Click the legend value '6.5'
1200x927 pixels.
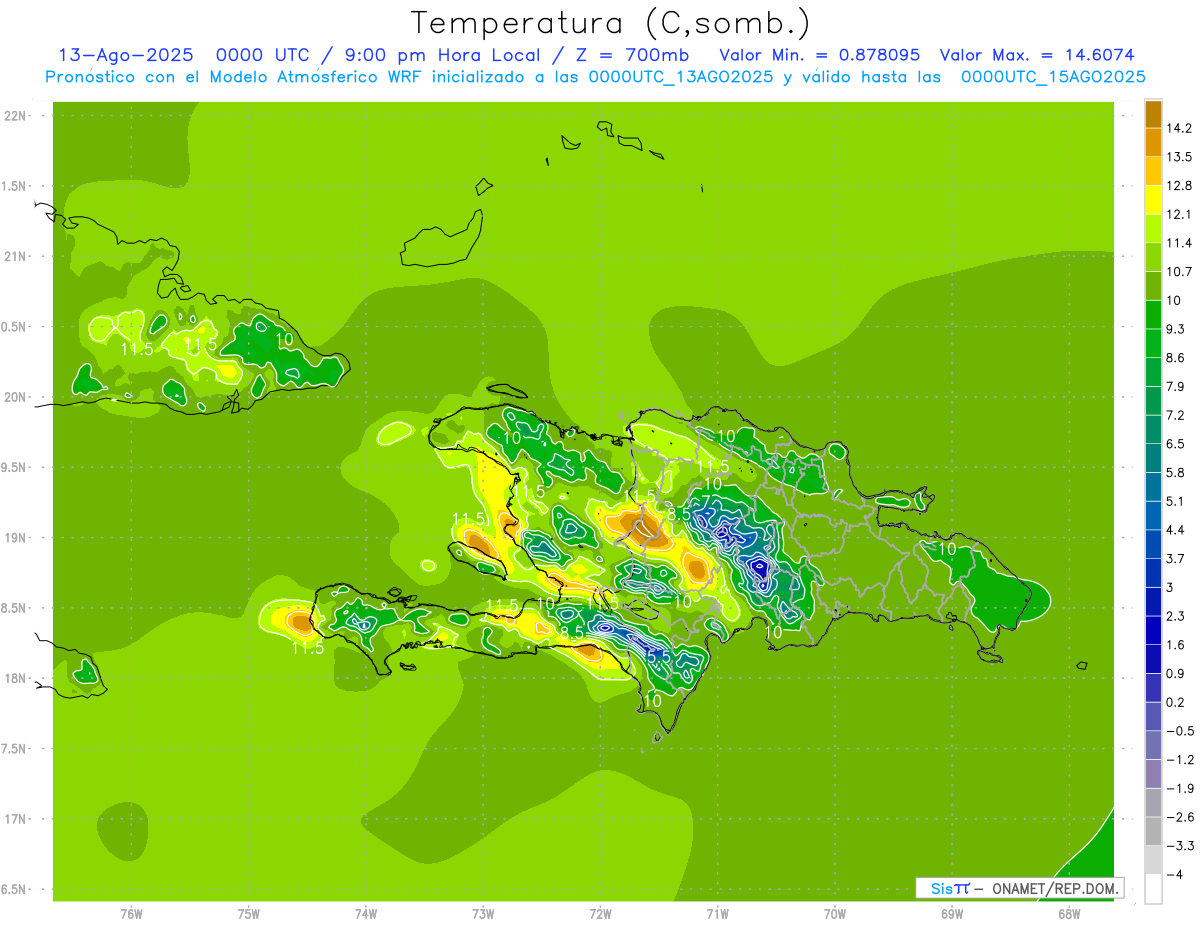tap(1177, 444)
